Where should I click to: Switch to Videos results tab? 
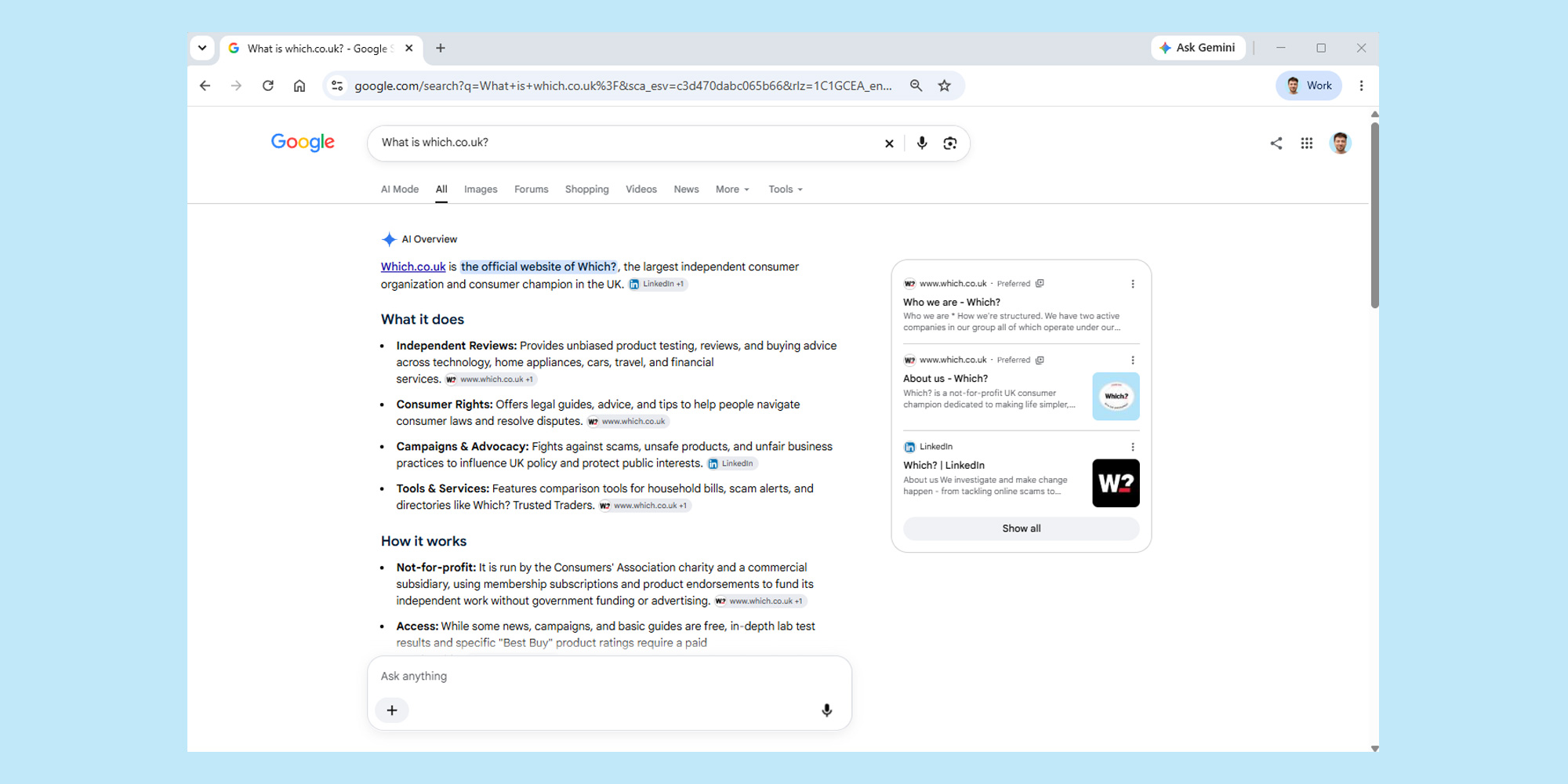pyautogui.click(x=641, y=189)
